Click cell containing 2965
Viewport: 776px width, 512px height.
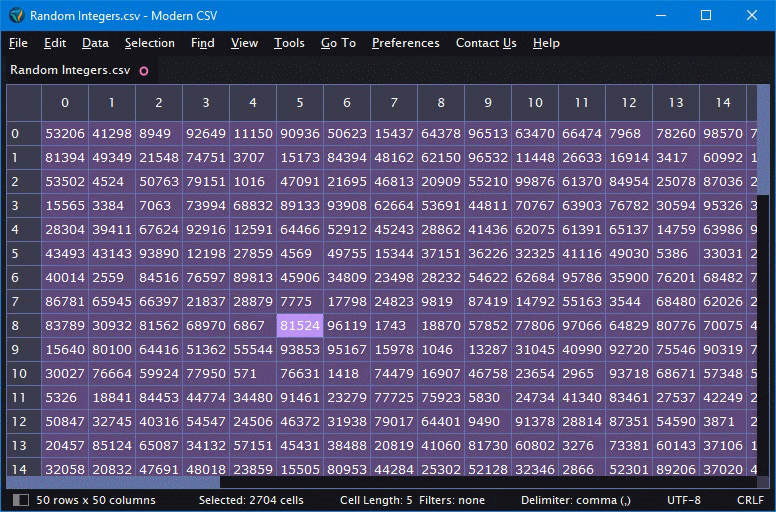pos(582,373)
